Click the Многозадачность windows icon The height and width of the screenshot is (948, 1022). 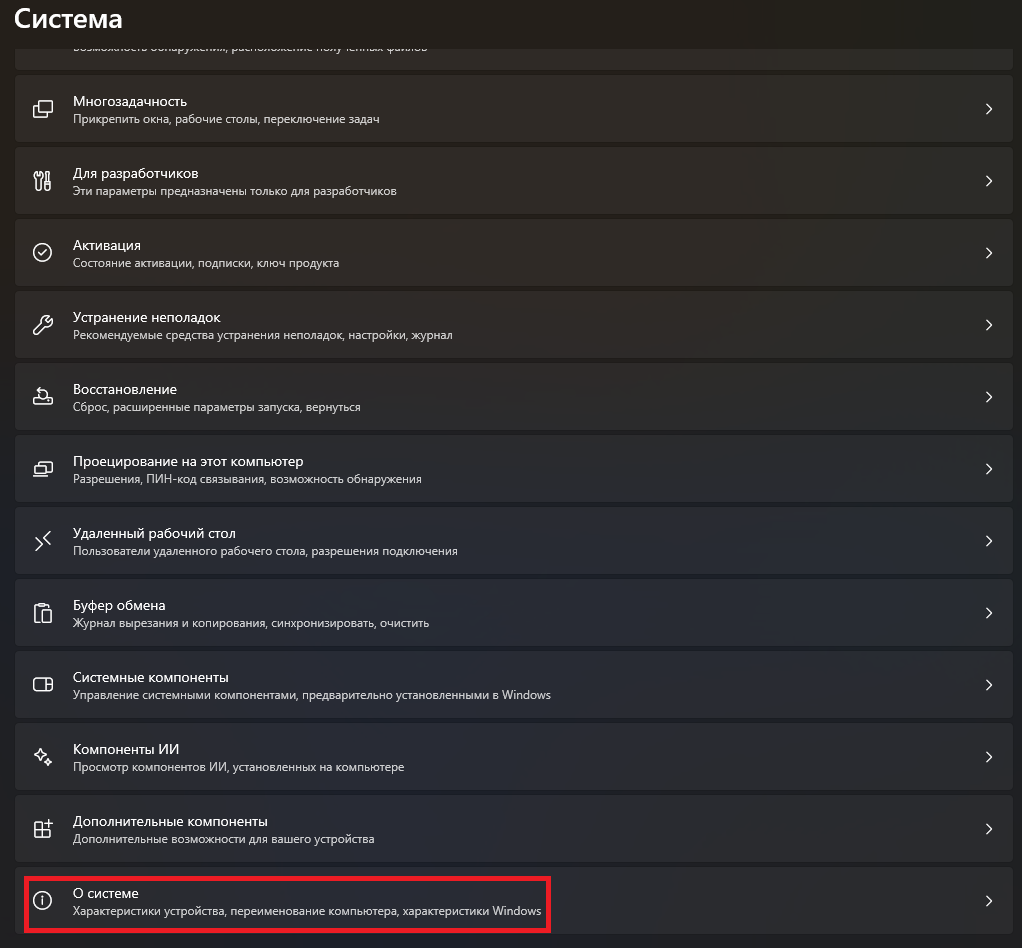tap(43, 109)
